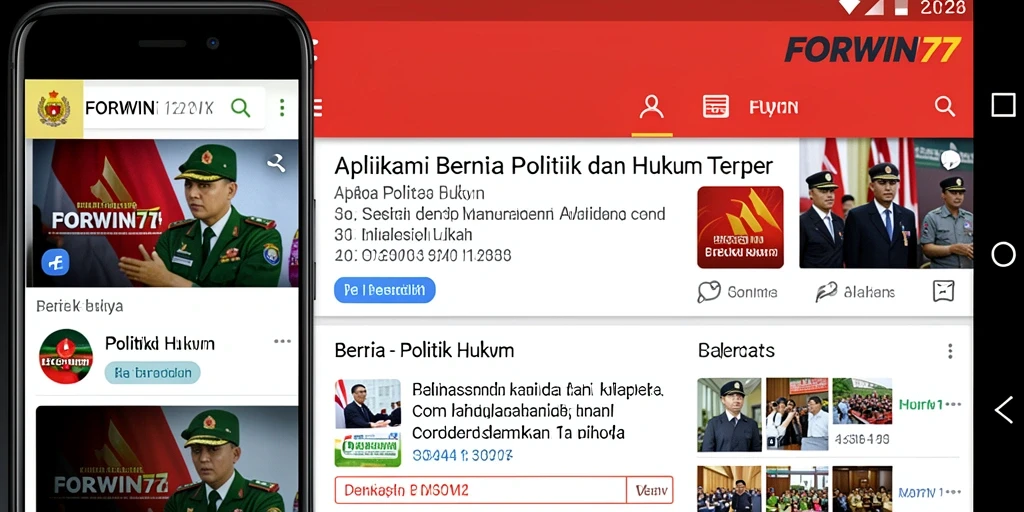Click the red app icon tile with gold logo
This screenshot has width=1024, height=512.
point(740,227)
